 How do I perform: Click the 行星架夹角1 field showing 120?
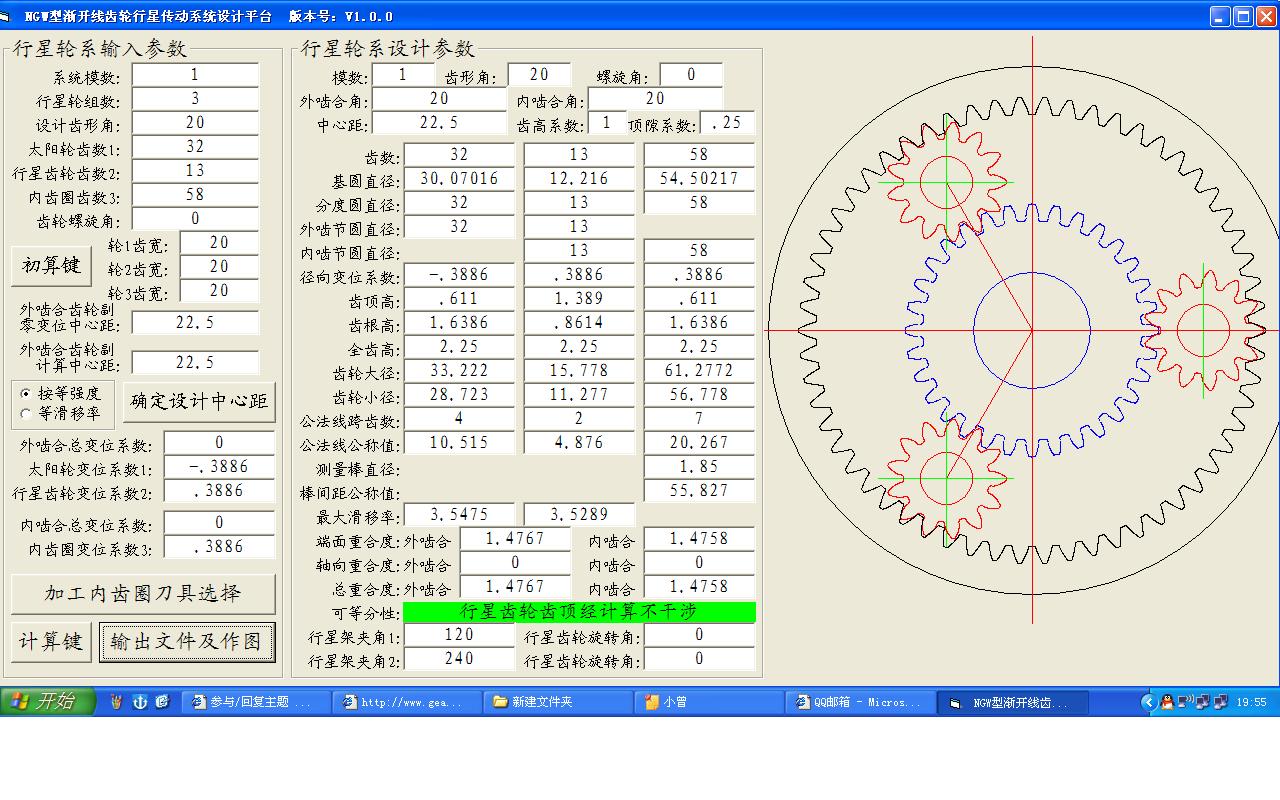pyautogui.click(x=459, y=634)
